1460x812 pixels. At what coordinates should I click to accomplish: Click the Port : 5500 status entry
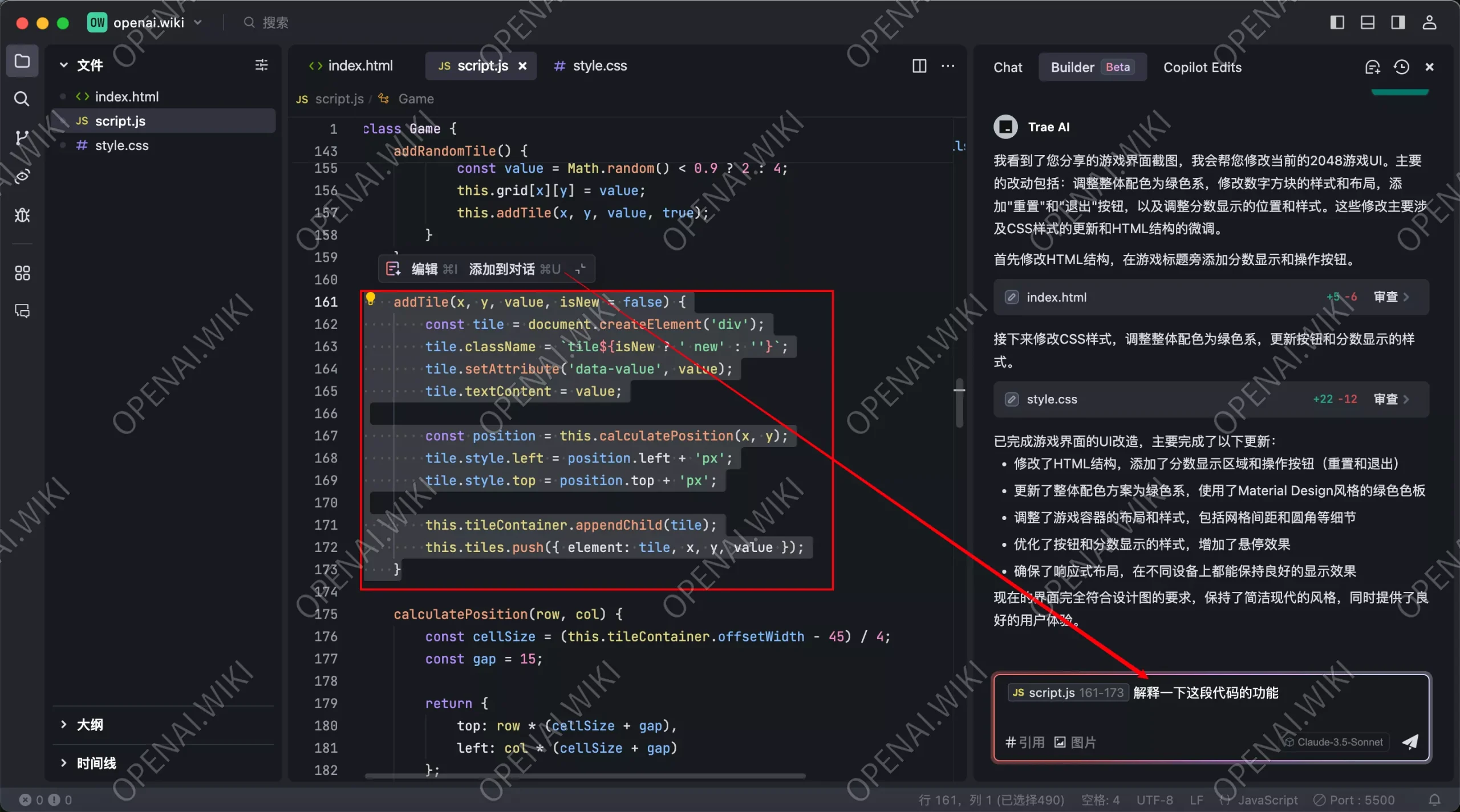pyautogui.click(x=1354, y=799)
